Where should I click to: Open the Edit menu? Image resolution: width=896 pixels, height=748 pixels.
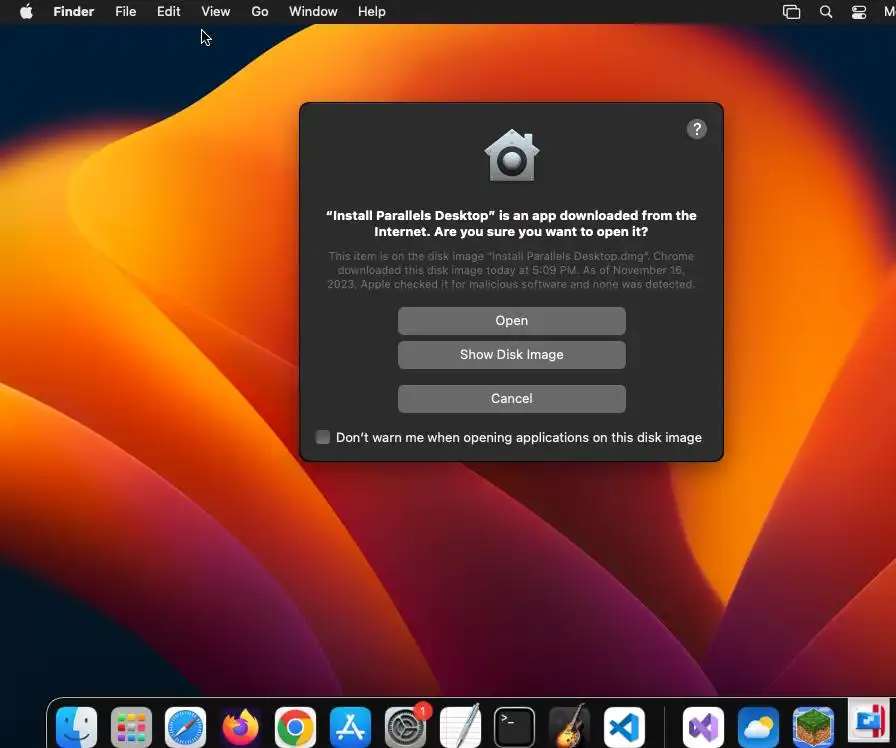tap(169, 11)
